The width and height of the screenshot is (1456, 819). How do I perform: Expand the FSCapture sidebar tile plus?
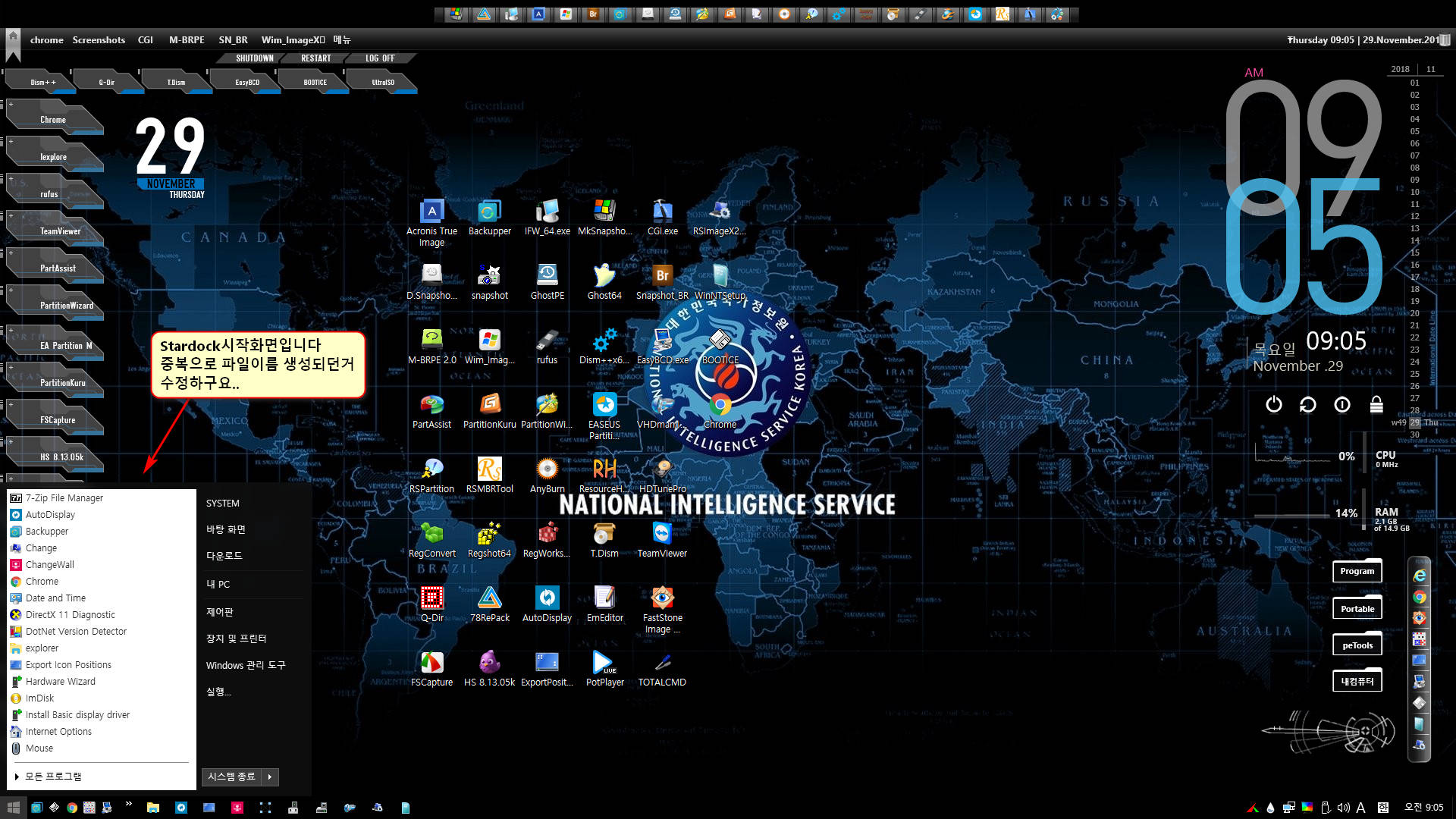pyautogui.click(x=11, y=404)
